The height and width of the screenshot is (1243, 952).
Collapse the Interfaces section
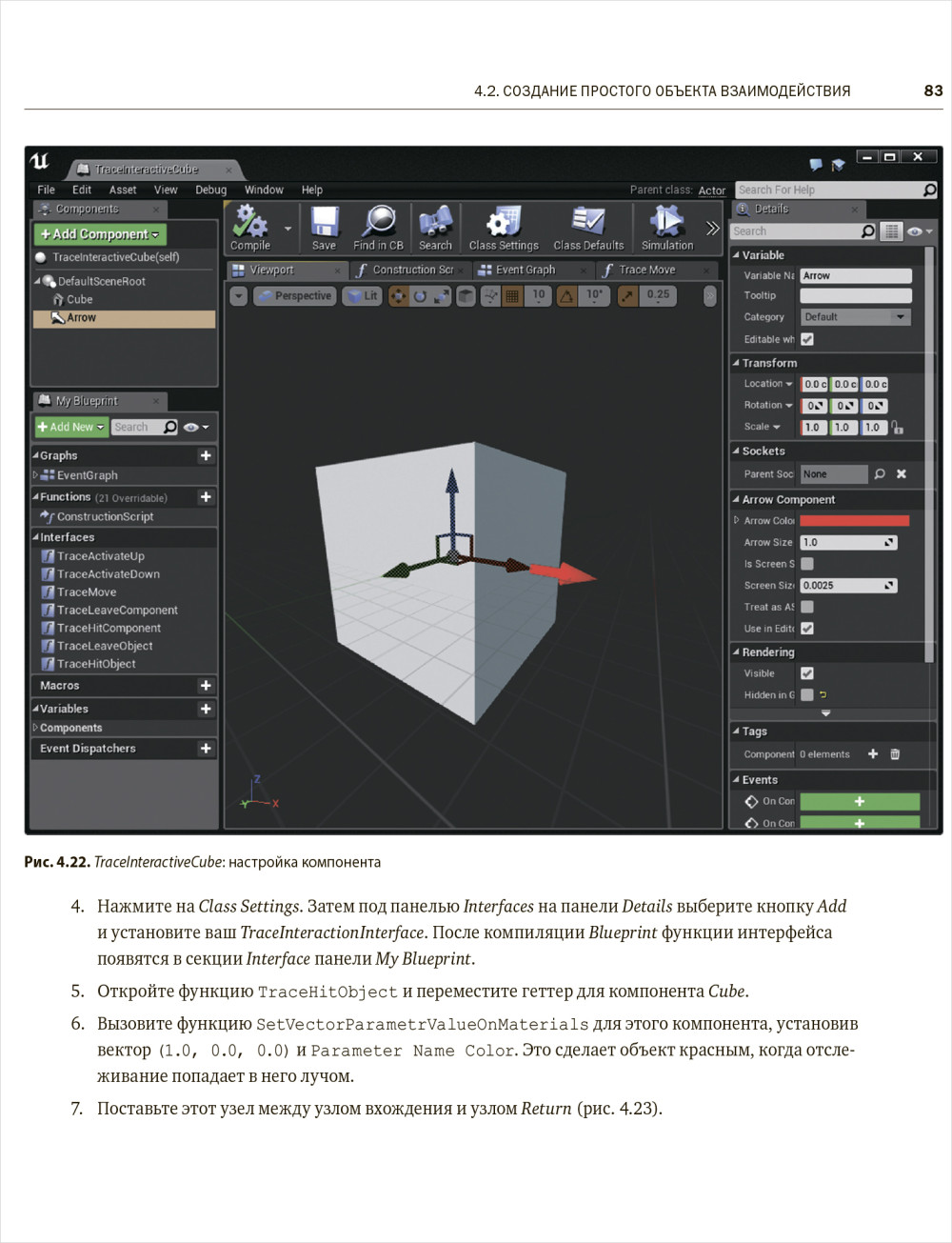[36, 537]
